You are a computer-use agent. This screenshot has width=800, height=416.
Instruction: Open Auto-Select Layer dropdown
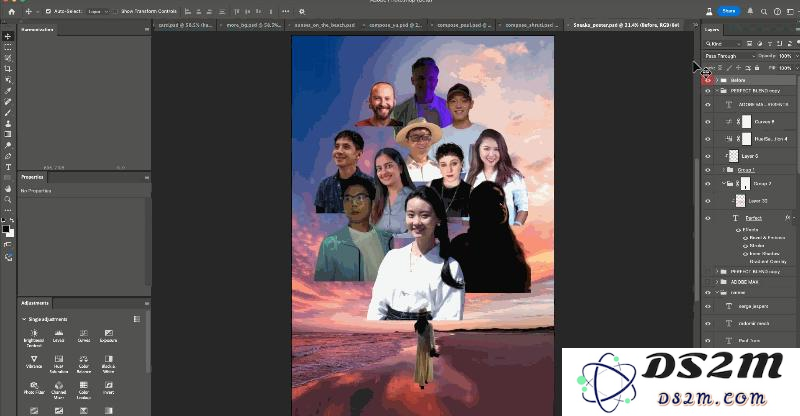(97, 11)
